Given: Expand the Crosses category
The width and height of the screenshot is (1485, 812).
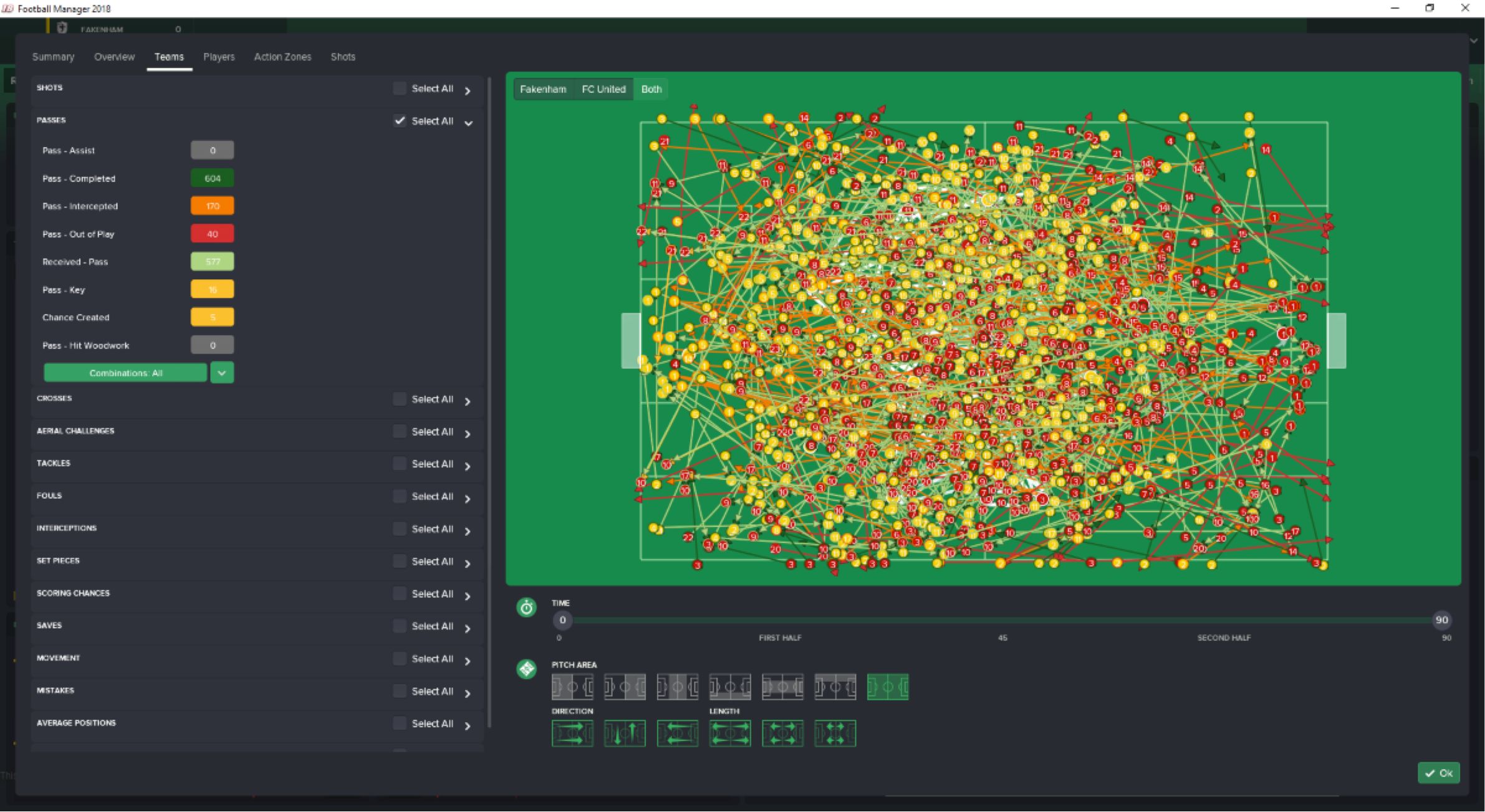Looking at the screenshot, I should click(467, 399).
